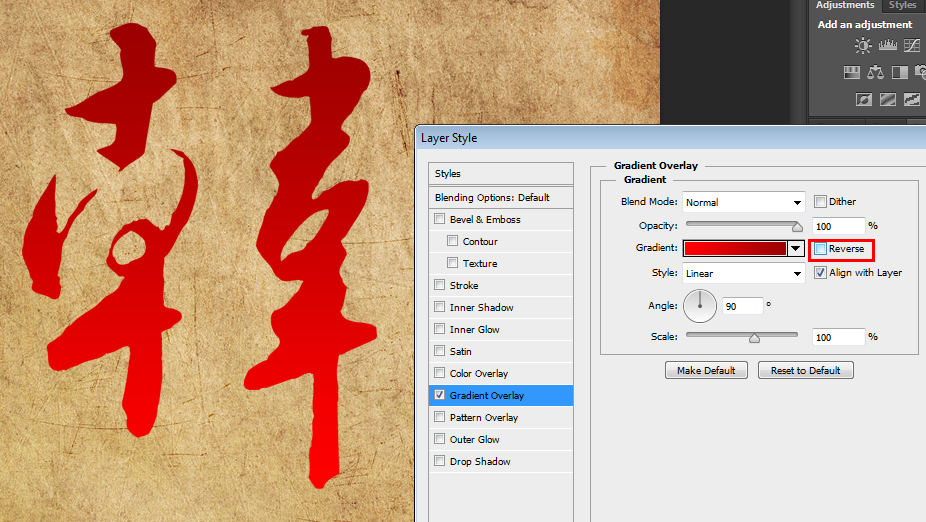Viewport: 926px width, 522px height.
Task: Add a Hue/Saturation adjustment
Action: click(x=852, y=73)
